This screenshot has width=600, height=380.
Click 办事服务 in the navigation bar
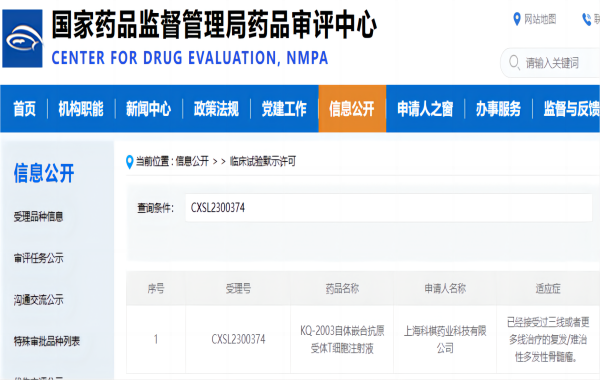pos(498,109)
